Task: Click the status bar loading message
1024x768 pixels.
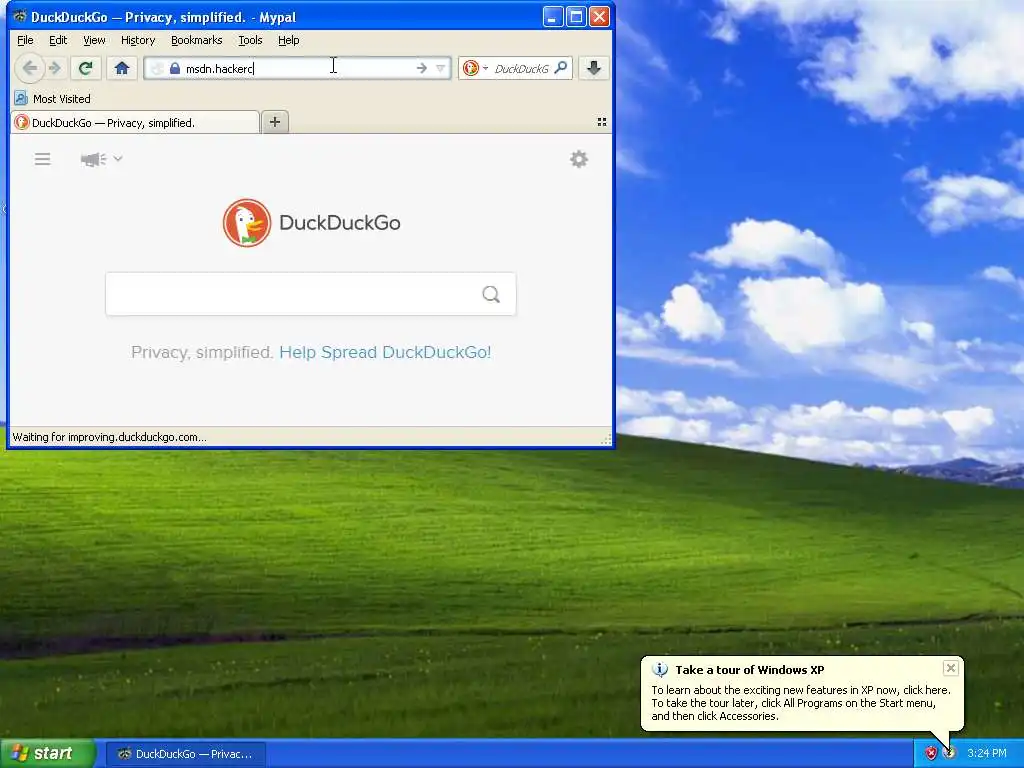Action: point(109,437)
